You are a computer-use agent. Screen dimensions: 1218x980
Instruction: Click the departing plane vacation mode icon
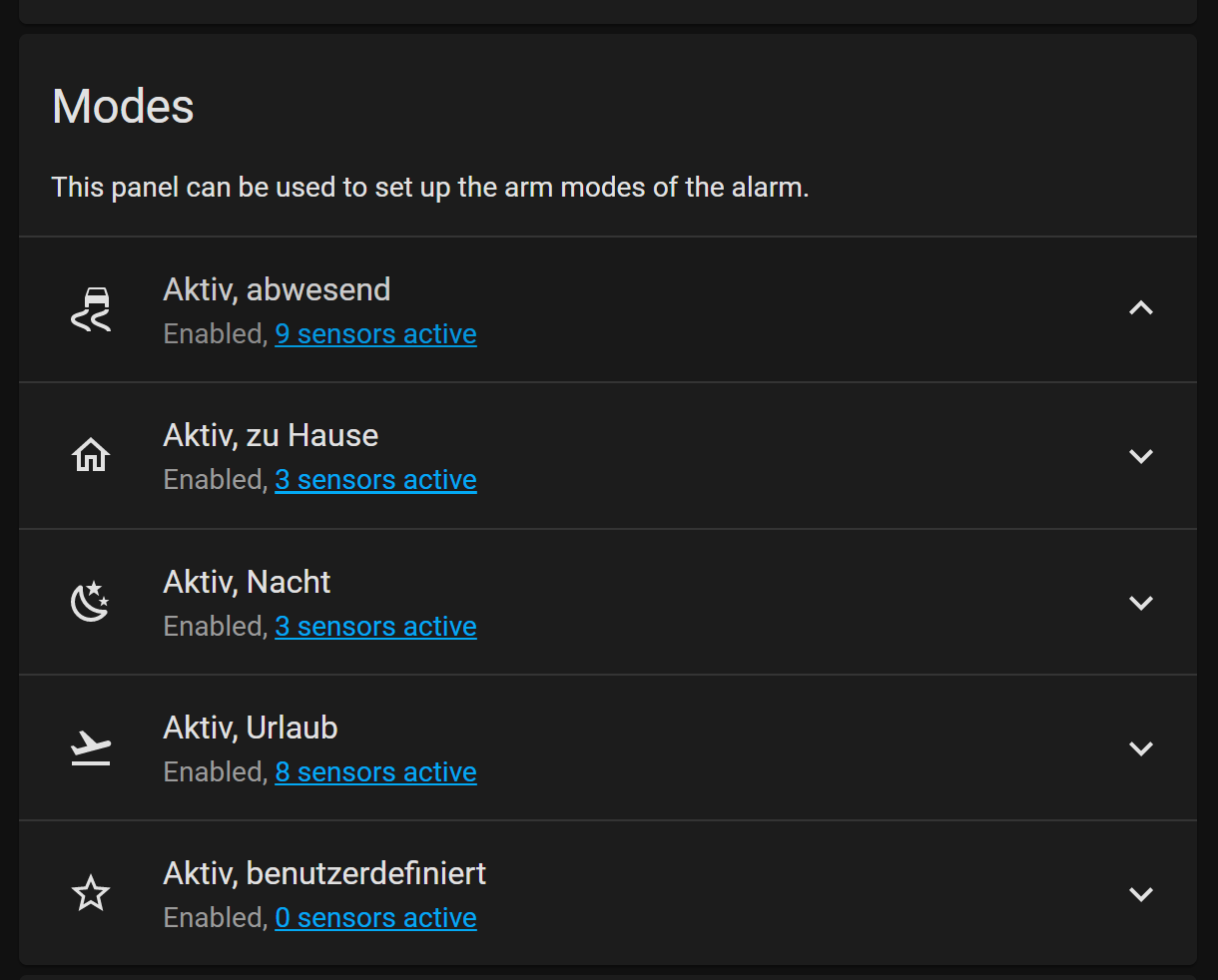tap(90, 746)
